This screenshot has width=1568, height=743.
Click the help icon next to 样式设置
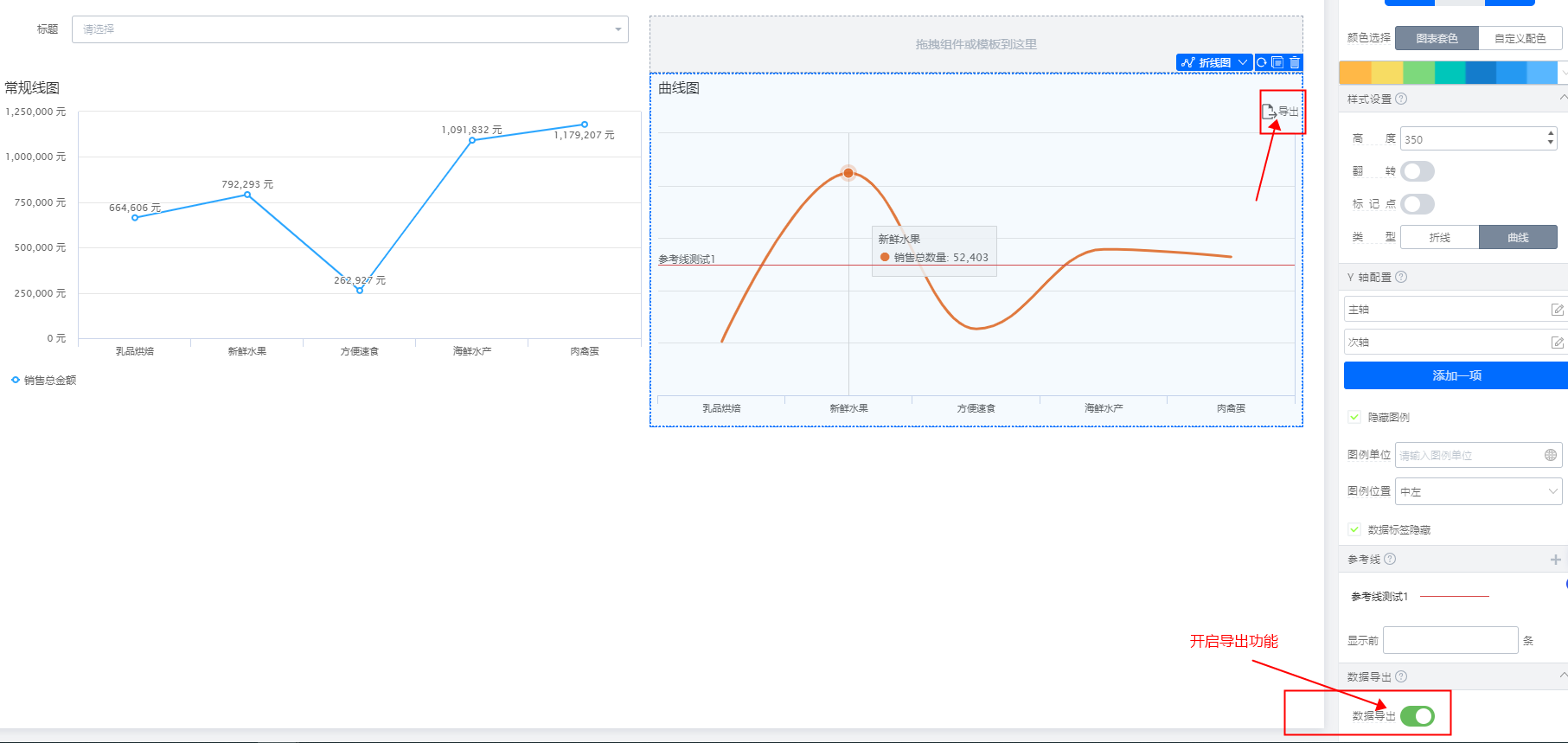point(1401,99)
